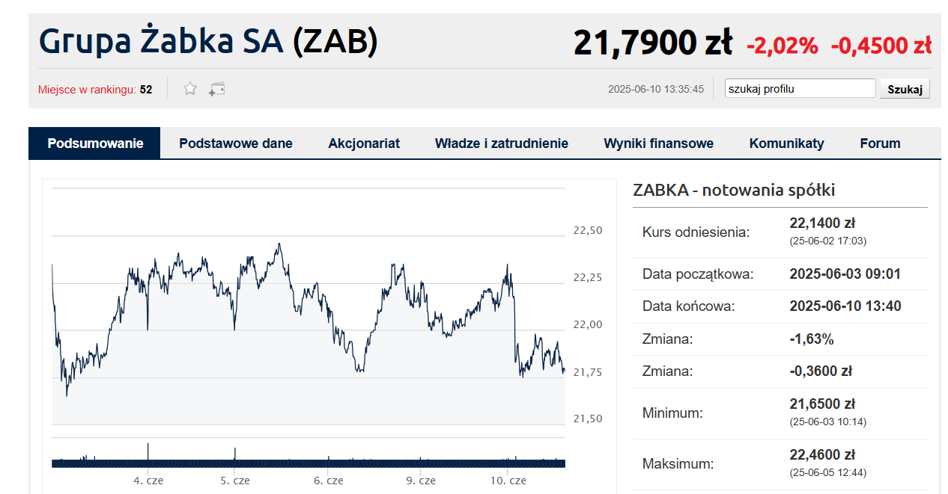Open the Akcjonariat tab

[364, 143]
